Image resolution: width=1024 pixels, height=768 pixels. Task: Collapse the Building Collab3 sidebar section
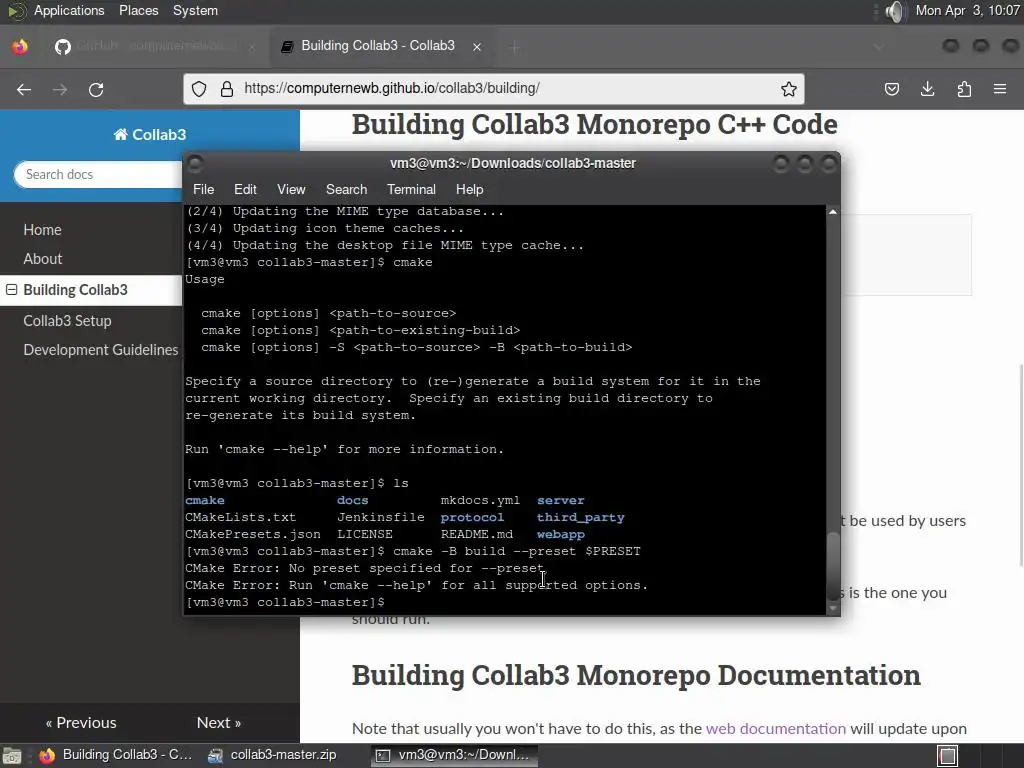(x=12, y=289)
